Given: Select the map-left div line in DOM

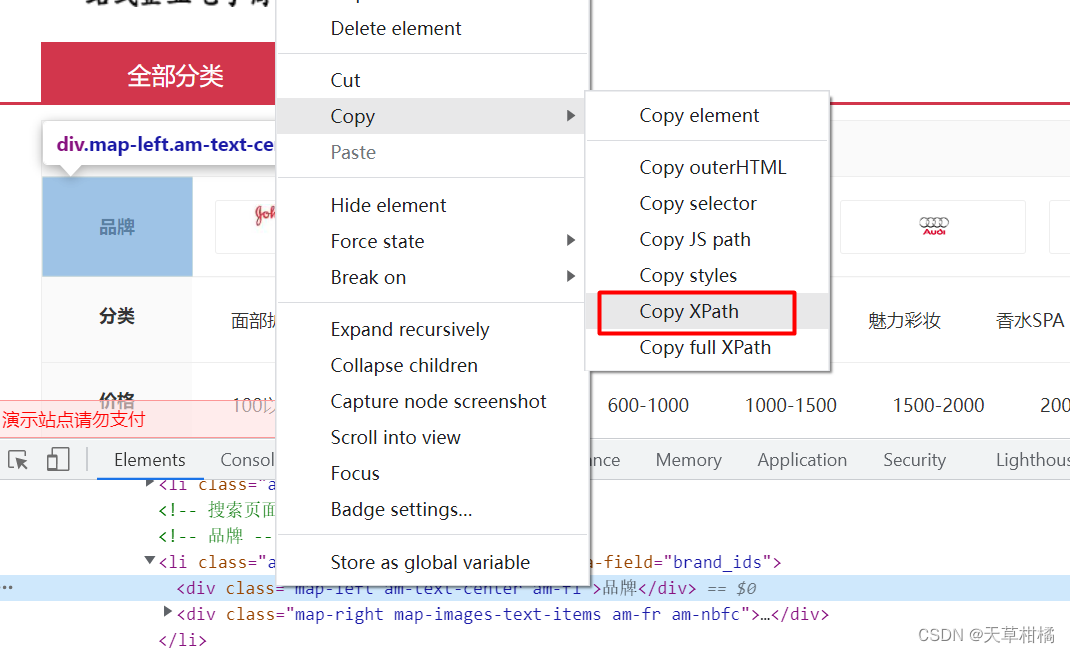Looking at the screenshot, I should pos(535,588).
